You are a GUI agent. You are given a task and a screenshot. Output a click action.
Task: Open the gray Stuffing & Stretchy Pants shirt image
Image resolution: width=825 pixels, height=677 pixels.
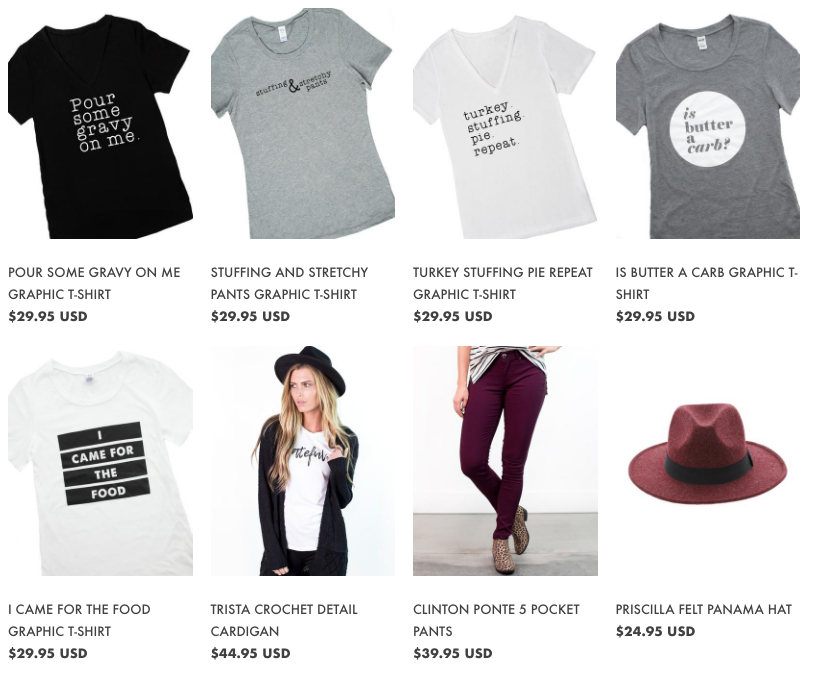(303, 124)
